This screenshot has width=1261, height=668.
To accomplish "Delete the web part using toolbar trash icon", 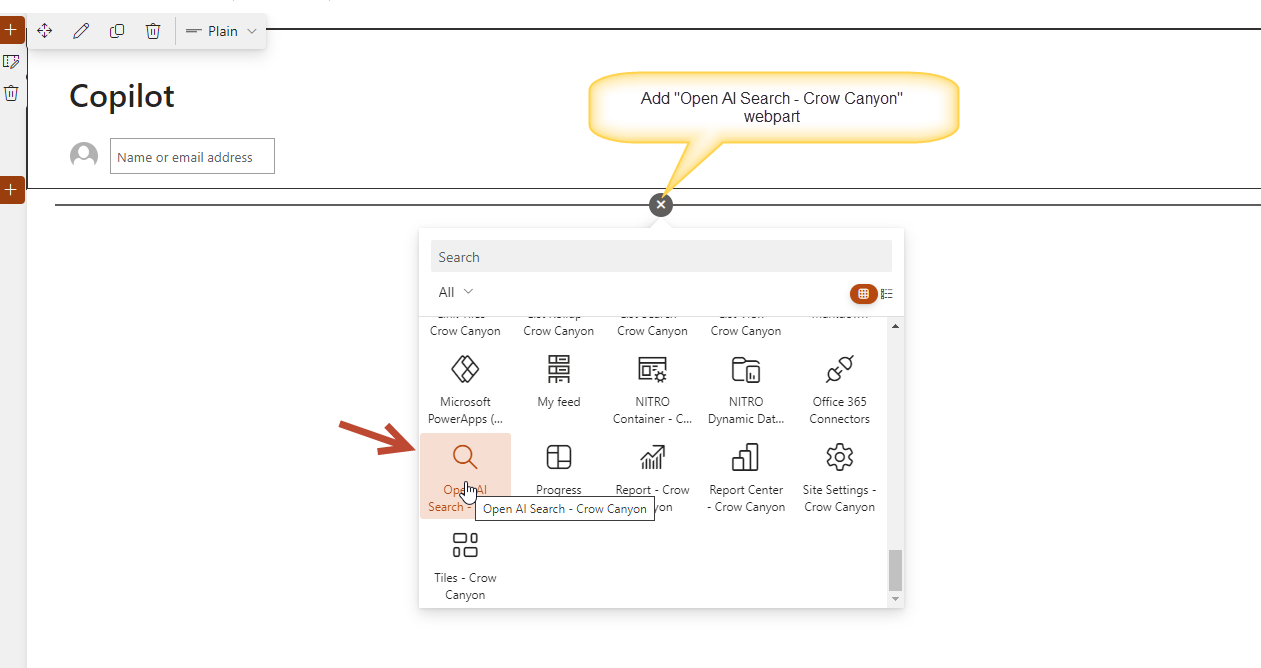I will (x=153, y=31).
